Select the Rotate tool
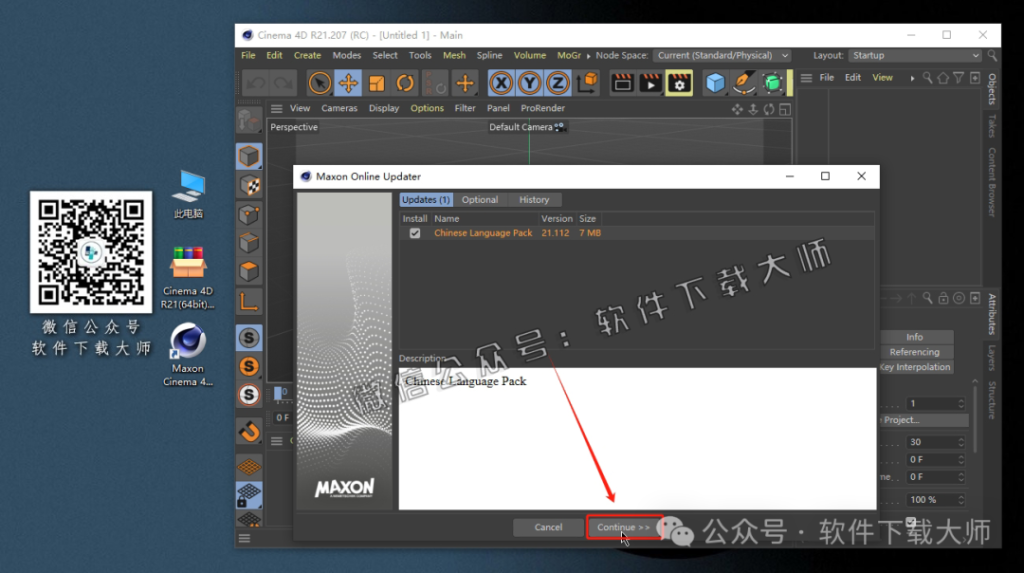Image resolution: width=1024 pixels, height=573 pixels. [x=405, y=84]
